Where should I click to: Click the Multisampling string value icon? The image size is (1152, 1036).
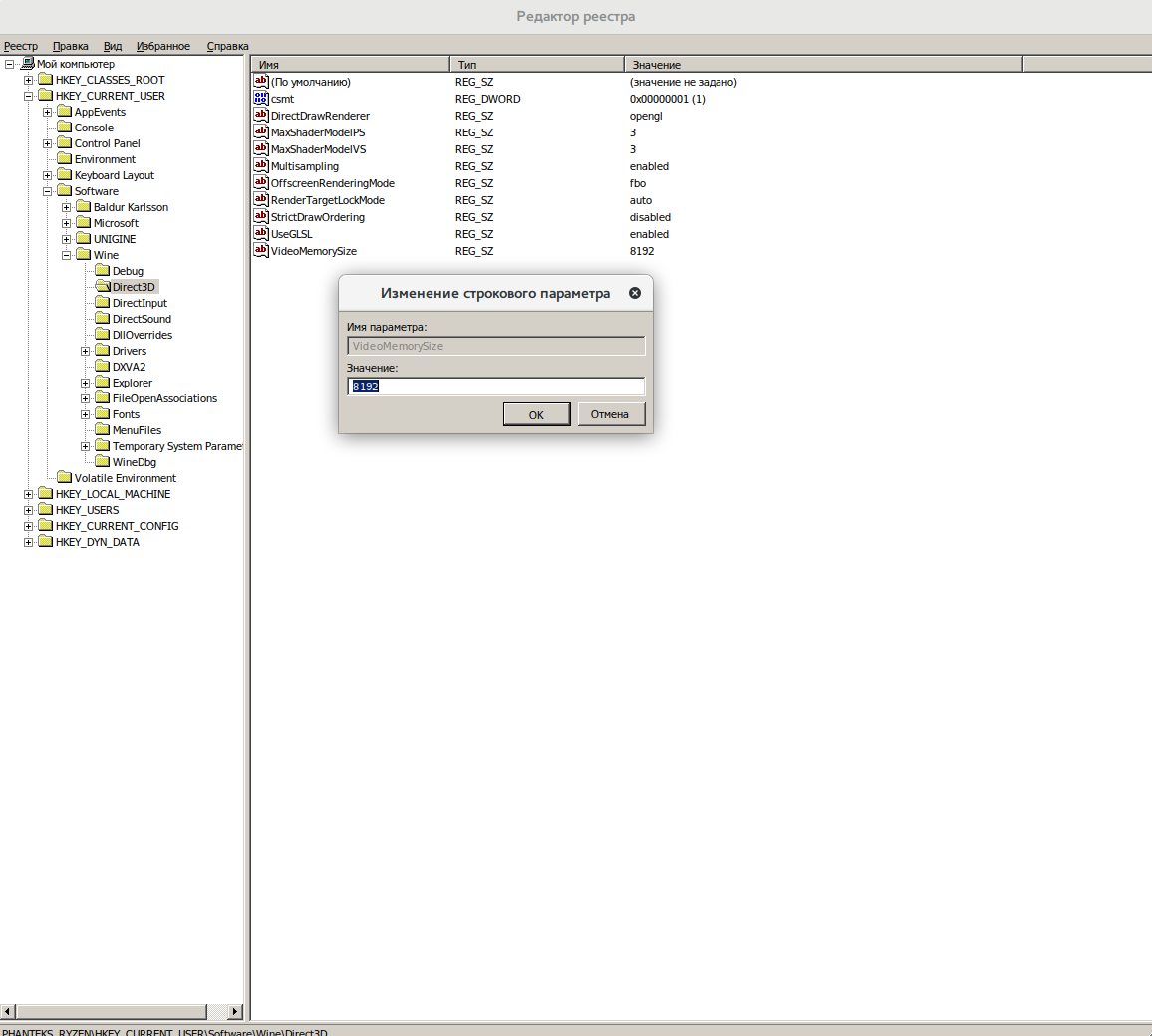click(261, 165)
